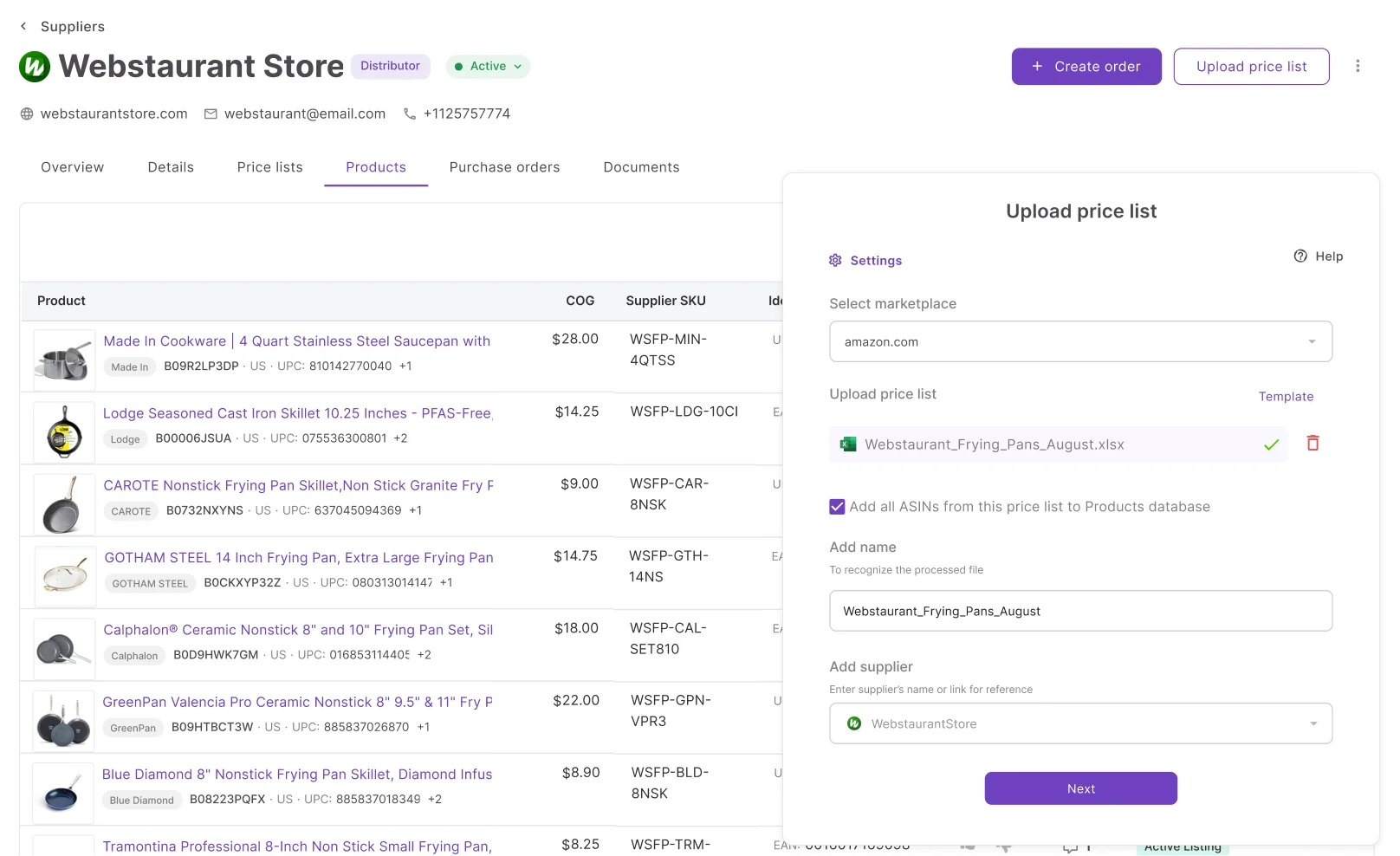Click the phone number +1125757774

[467, 113]
